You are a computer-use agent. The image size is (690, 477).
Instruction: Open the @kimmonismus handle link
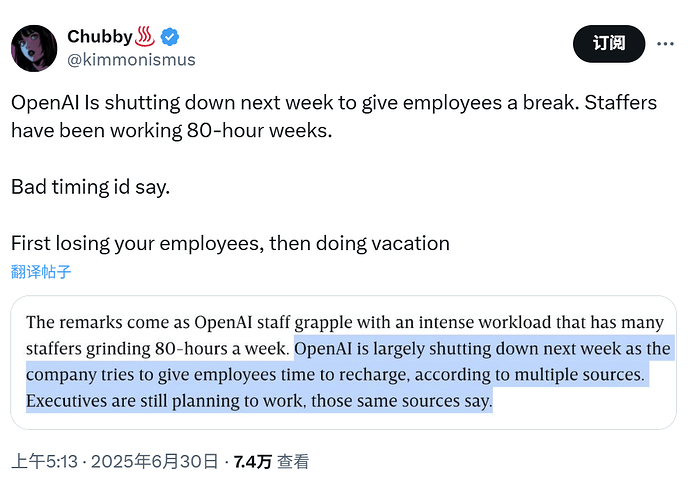click(131, 59)
